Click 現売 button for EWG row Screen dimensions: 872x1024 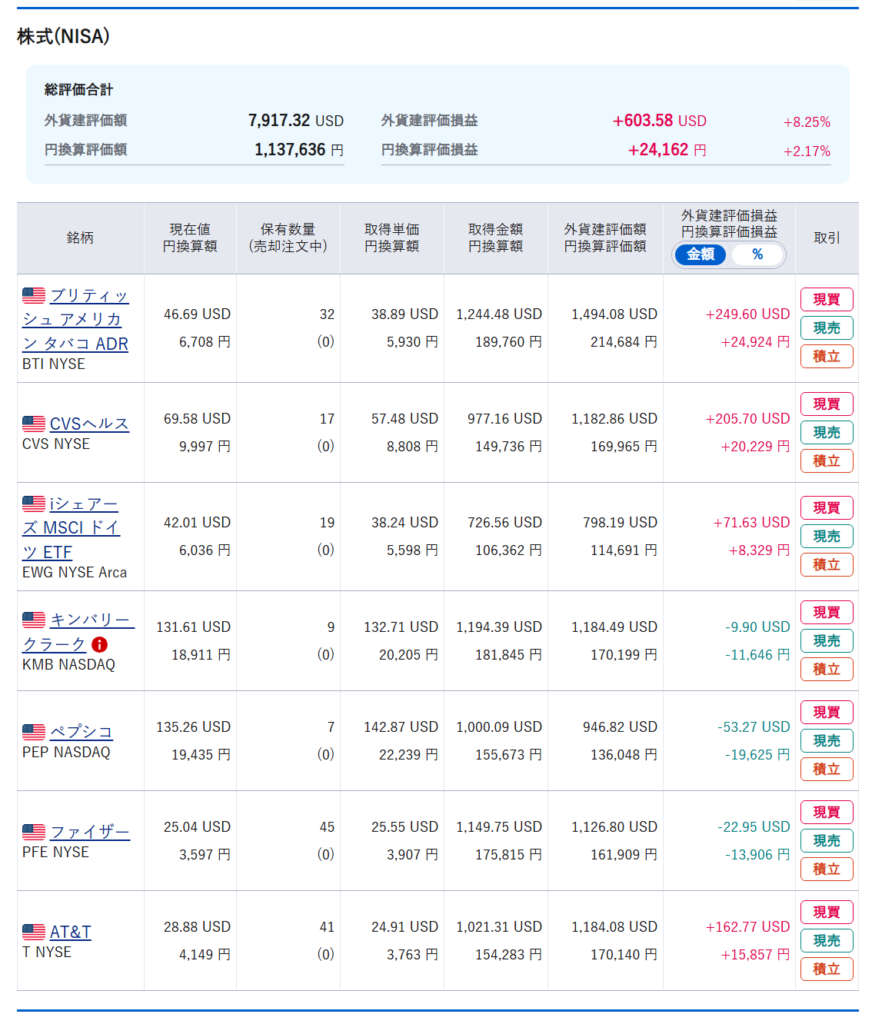pyautogui.click(x=827, y=536)
